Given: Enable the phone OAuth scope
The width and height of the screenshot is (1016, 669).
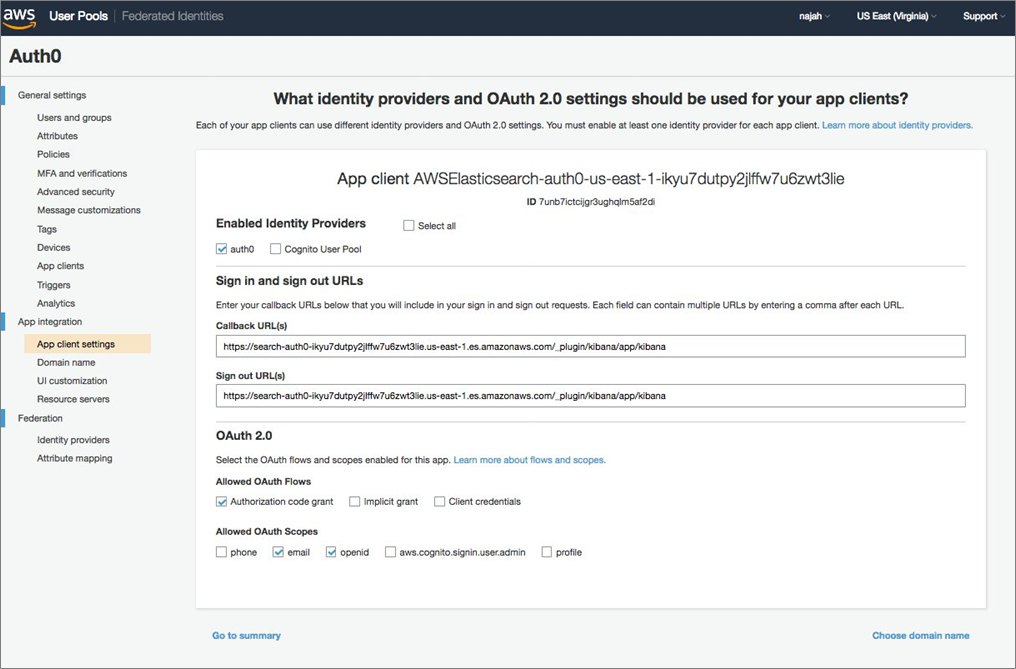Looking at the screenshot, I should 221,551.
